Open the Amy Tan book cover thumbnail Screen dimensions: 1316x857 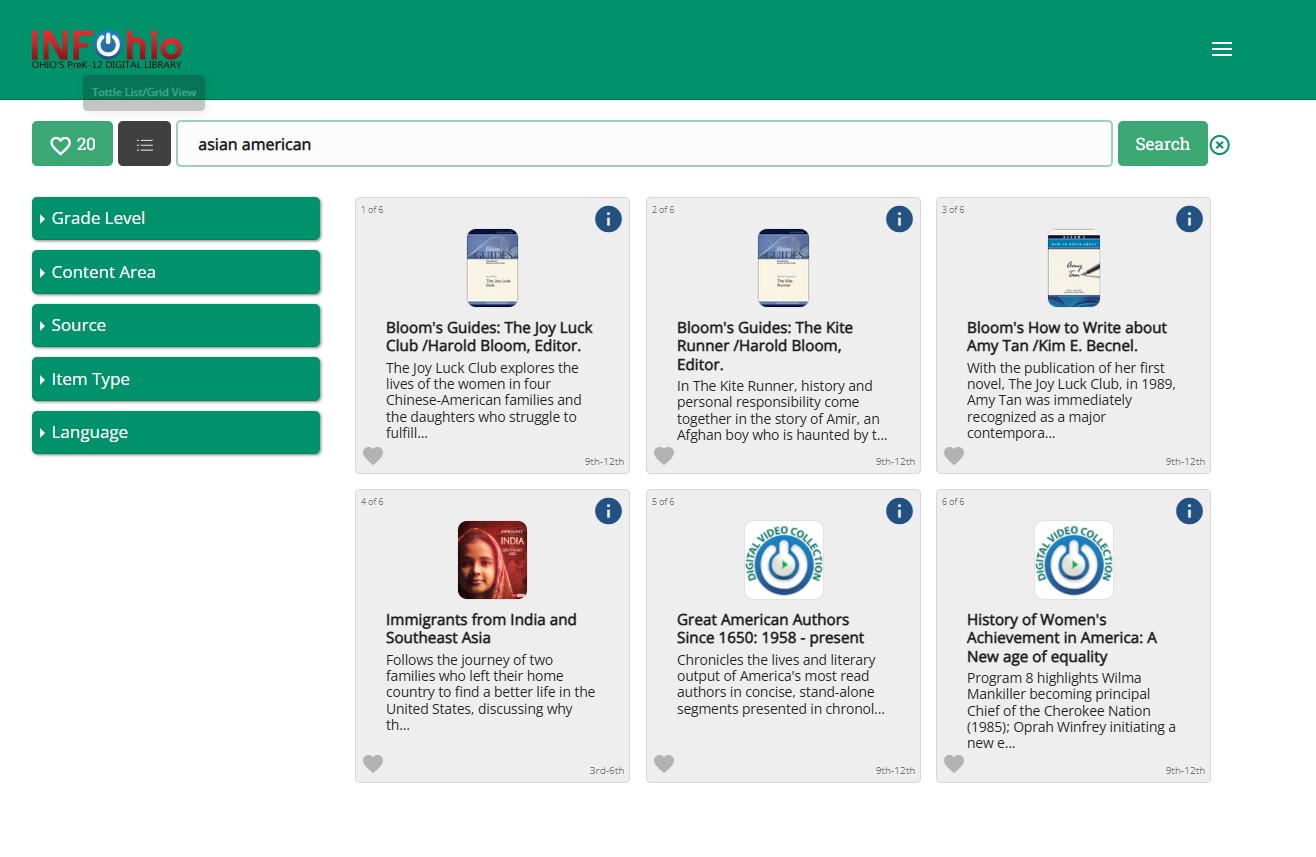tap(1074, 268)
